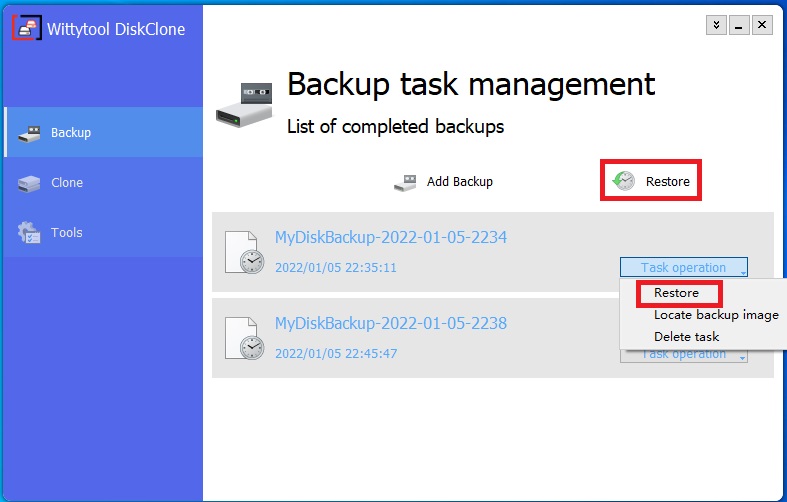Click the green Restore clock icon
The image size is (787, 502).
click(x=624, y=181)
